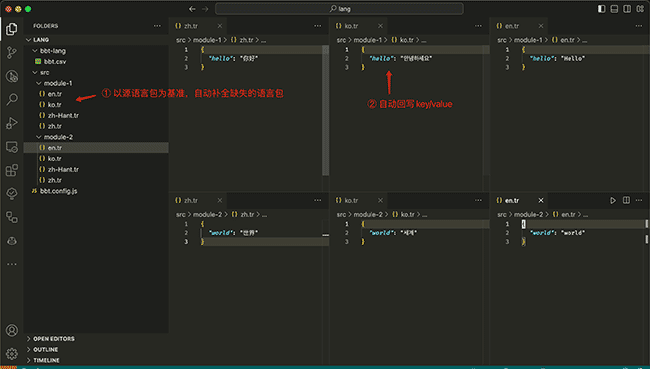The height and width of the screenshot is (369, 650).
Task: Click src breadcrumb in module-1 ko.tr editor
Action: pos(341,40)
